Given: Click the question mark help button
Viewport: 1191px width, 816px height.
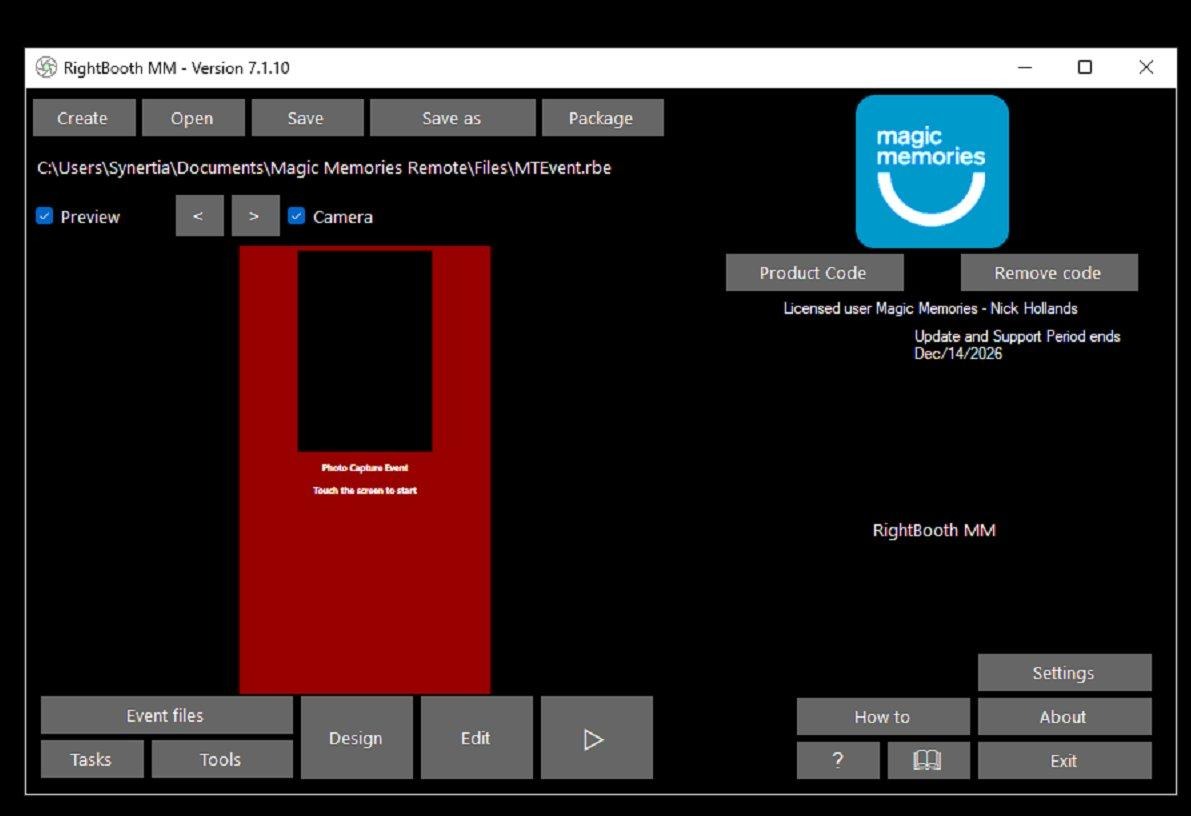Looking at the screenshot, I should (x=838, y=760).
